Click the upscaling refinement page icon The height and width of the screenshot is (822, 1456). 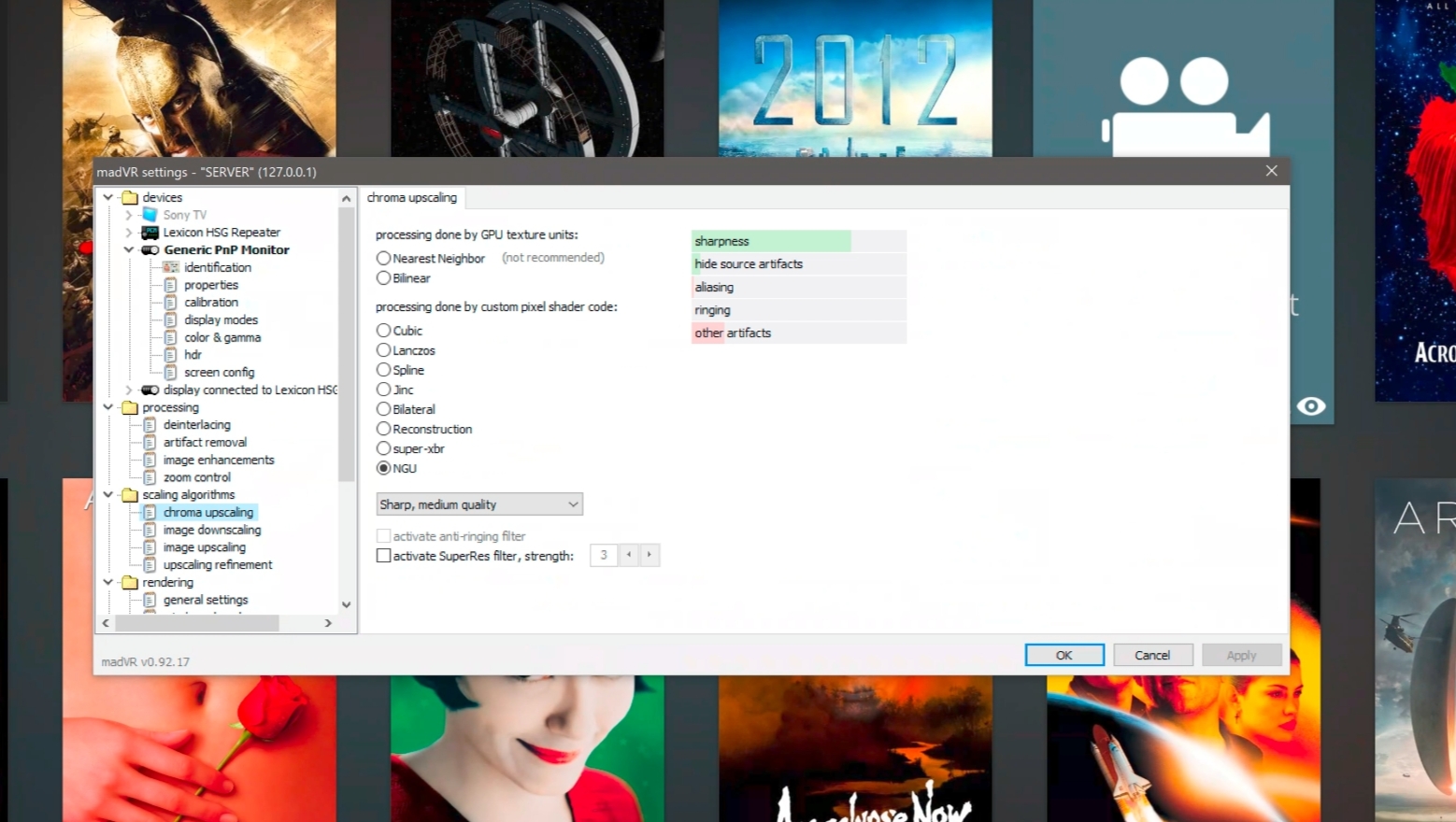tap(150, 565)
